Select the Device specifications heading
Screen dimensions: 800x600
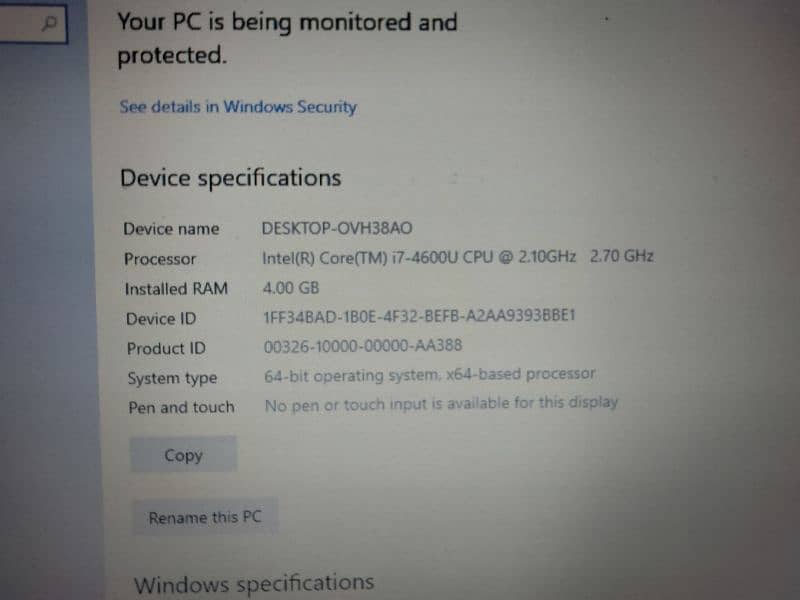click(231, 178)
